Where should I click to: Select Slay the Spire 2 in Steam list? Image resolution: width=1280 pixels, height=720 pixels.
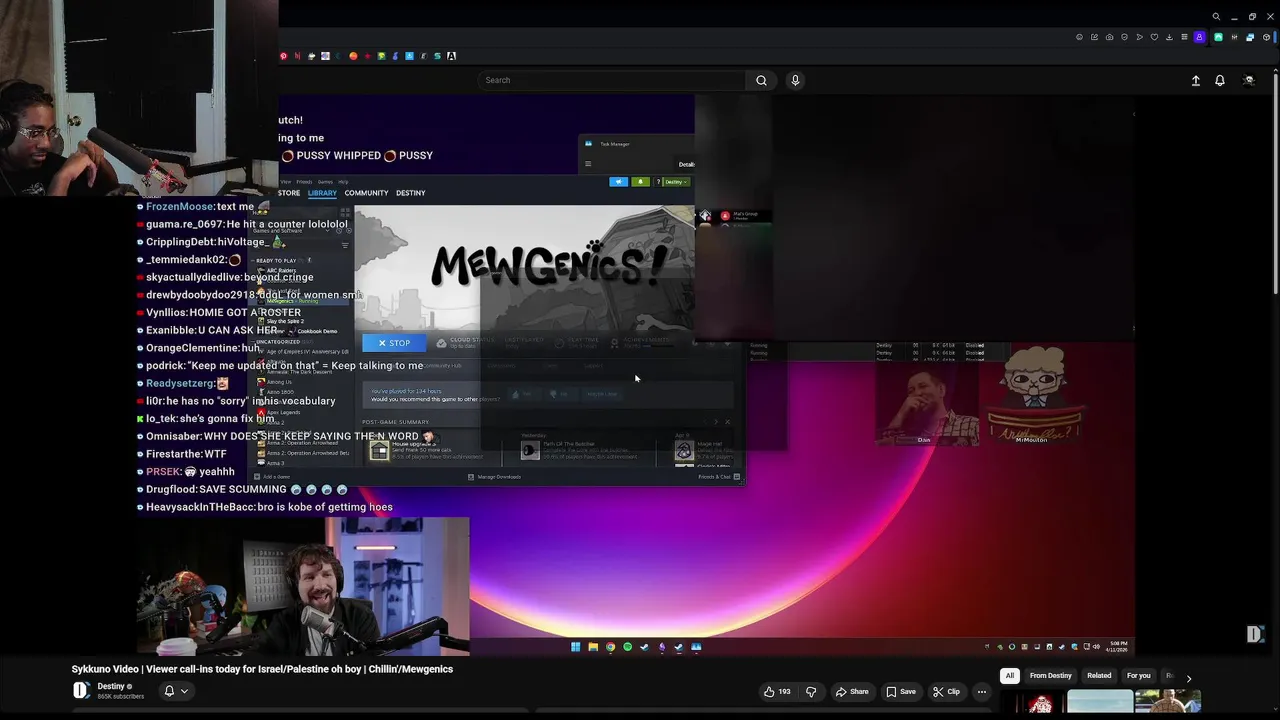[286, 321]
